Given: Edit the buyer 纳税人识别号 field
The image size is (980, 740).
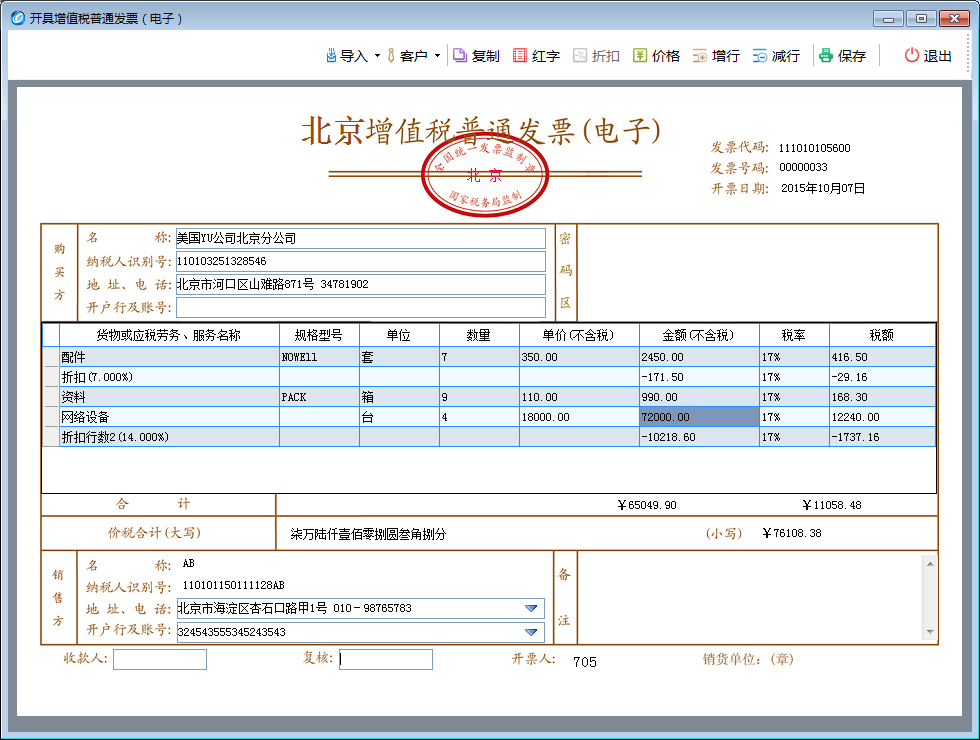Looking at the screenshot, I should [361, 261].
